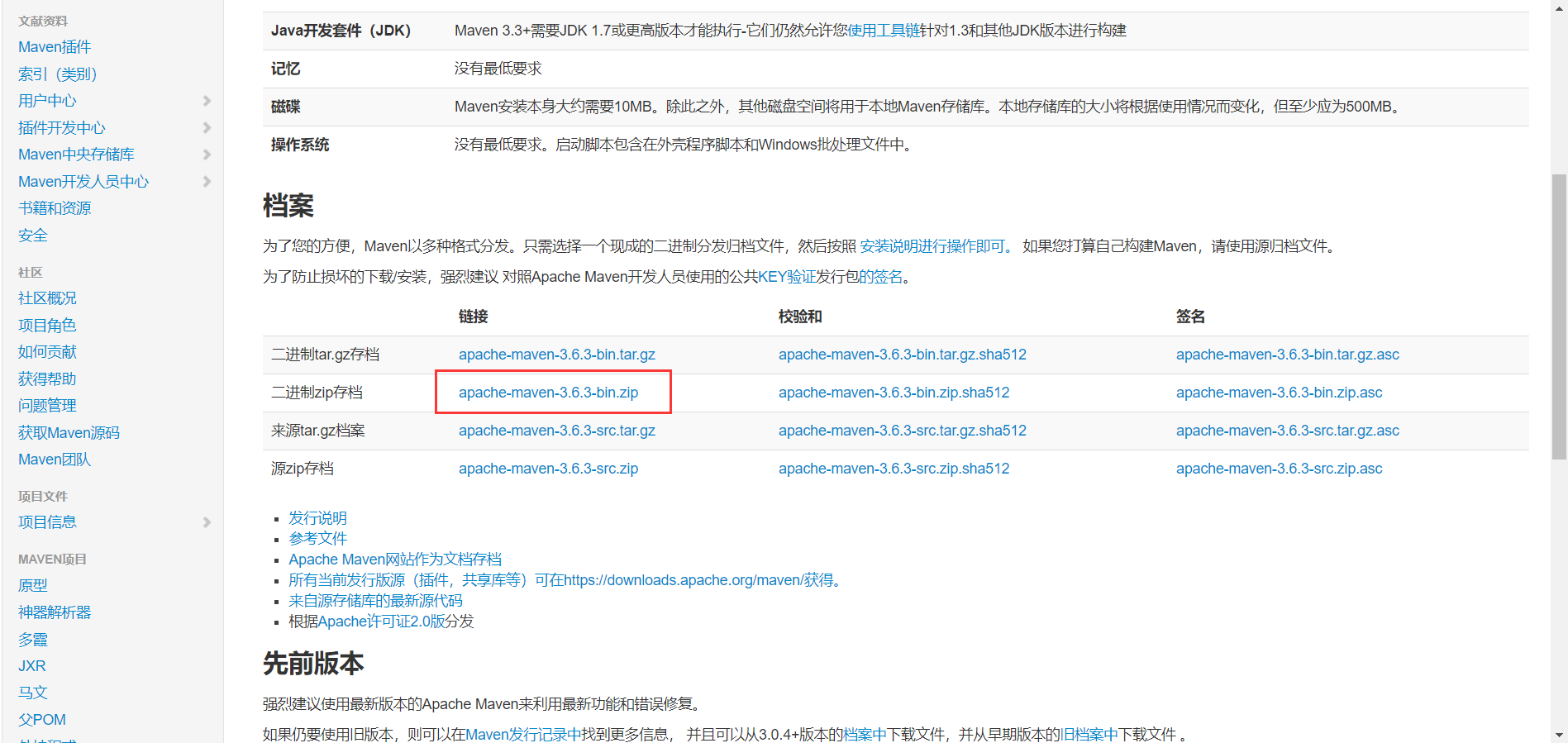
Task: Open apache-maven-3.6.3-src.zip.sha512 checksum
Action: click(894, 469)
